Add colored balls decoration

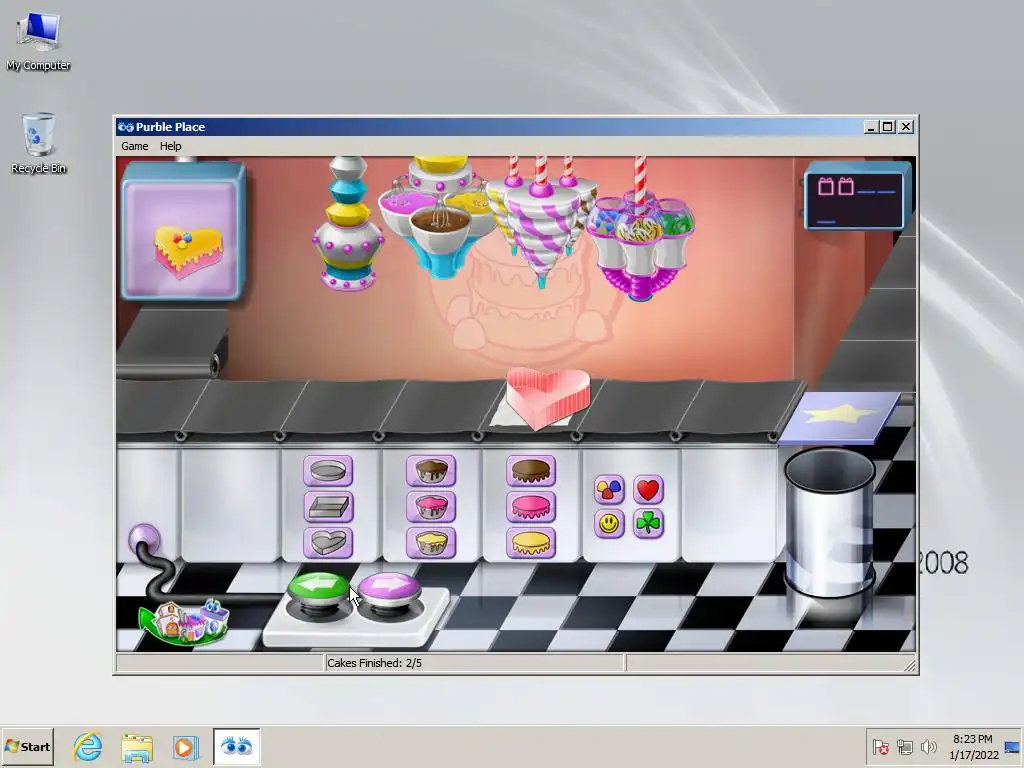click(x=609, y=490)
